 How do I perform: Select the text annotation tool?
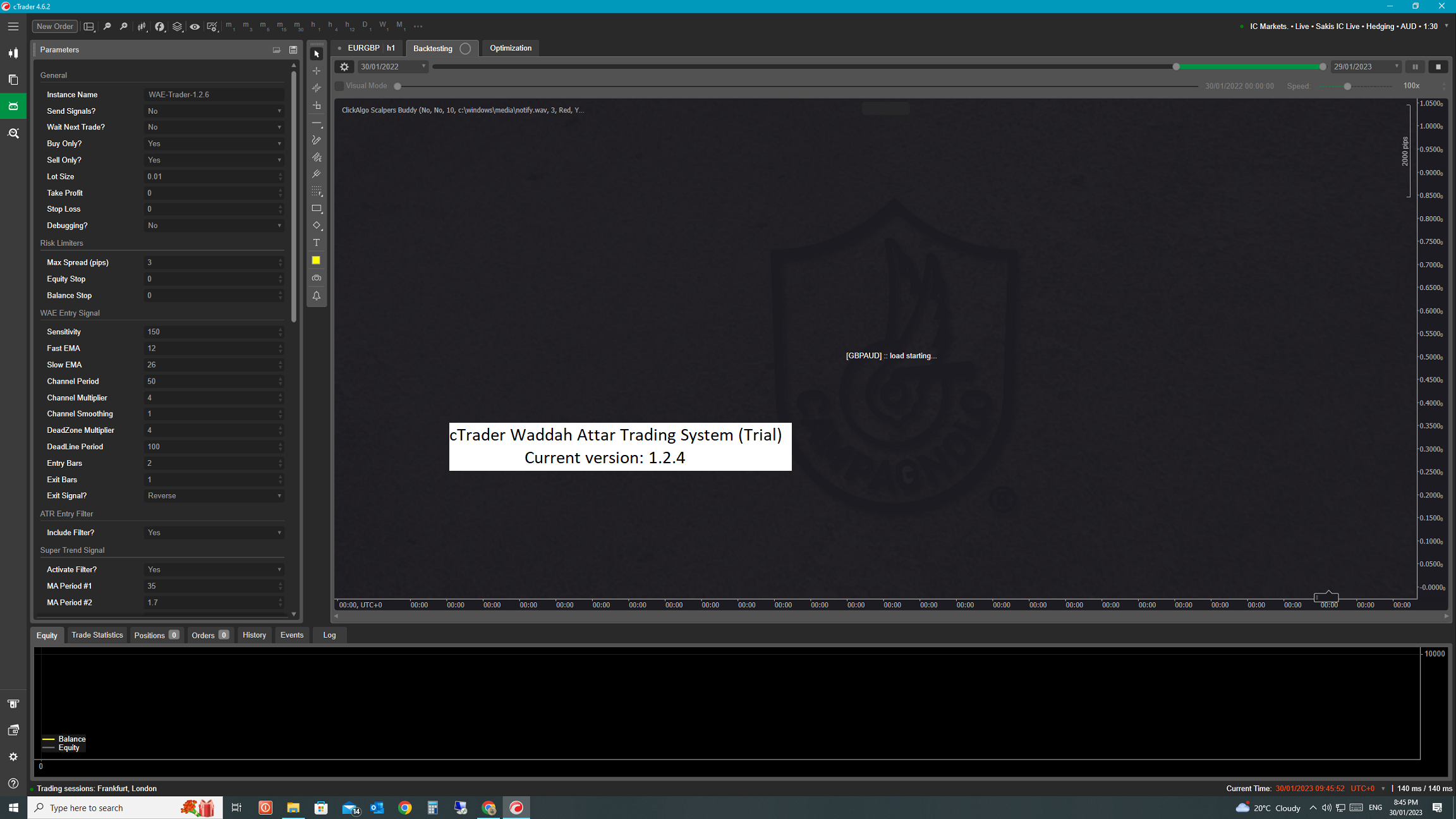[317, 243]
